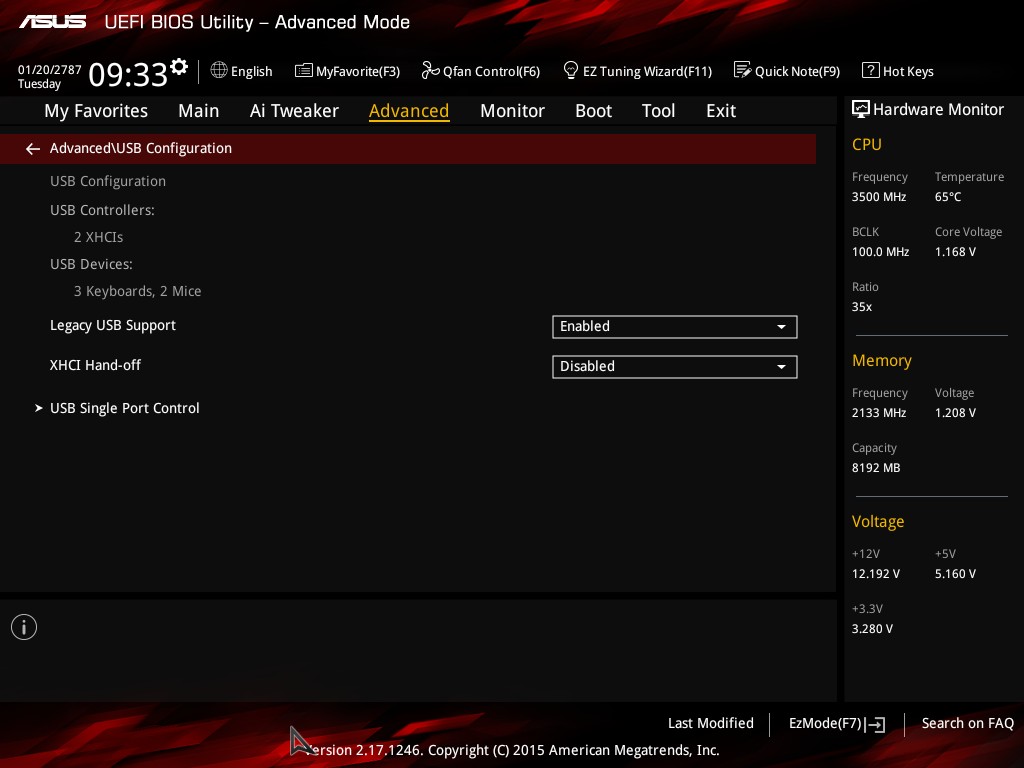Screen dimensions: 1024x768
Task: Click the ASUS logo
Action: pos(53,22)
